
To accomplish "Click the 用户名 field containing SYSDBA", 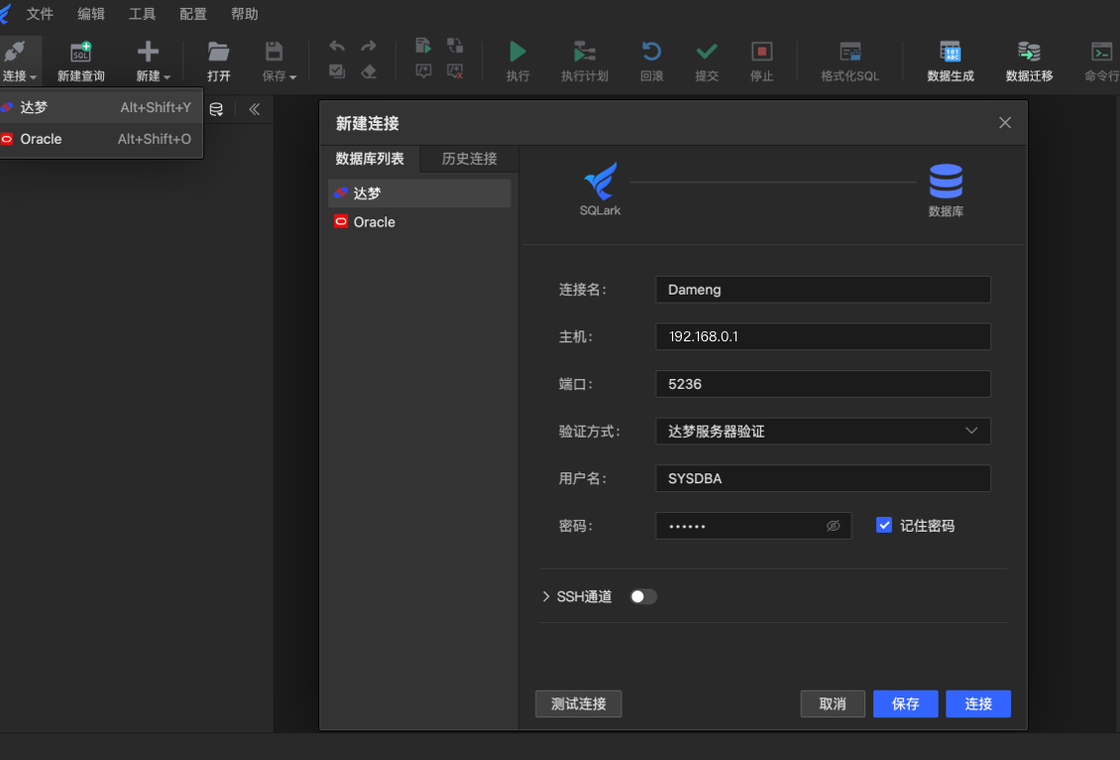I will click(823, 479).
